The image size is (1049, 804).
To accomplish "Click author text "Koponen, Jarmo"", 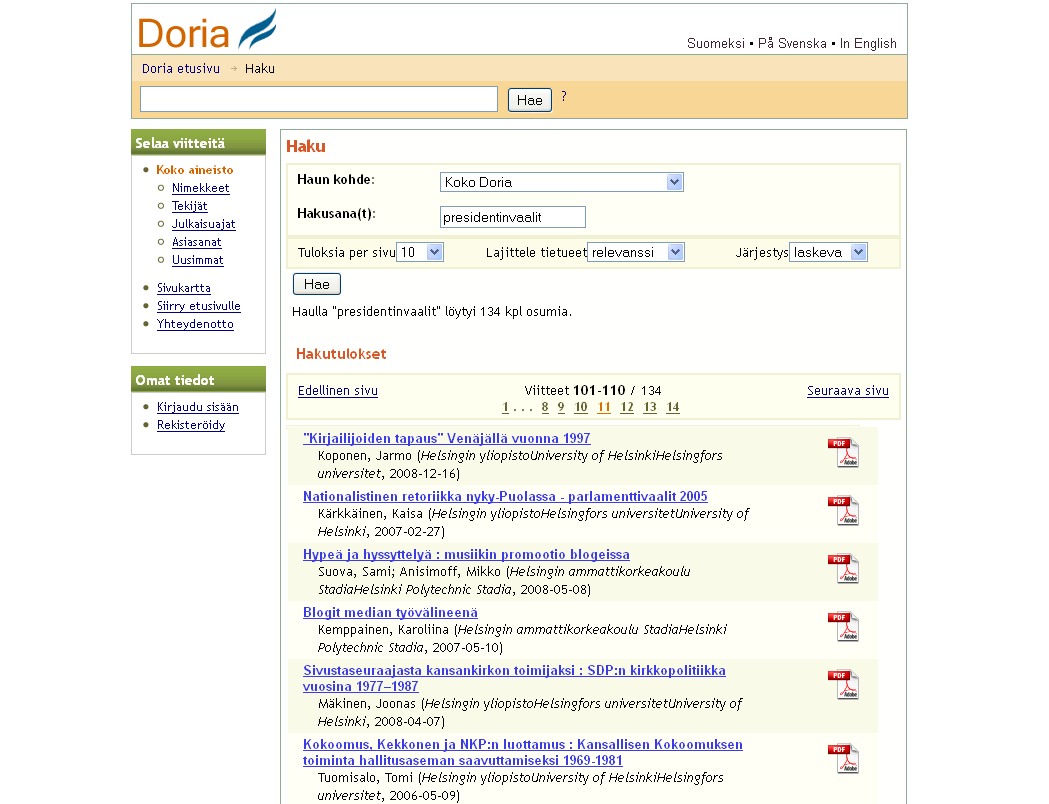I will [x=365, y=456].
